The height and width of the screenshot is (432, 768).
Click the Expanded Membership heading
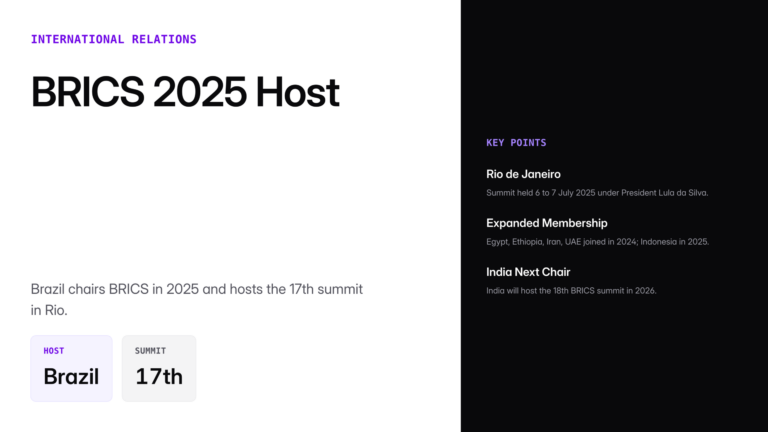546,223
